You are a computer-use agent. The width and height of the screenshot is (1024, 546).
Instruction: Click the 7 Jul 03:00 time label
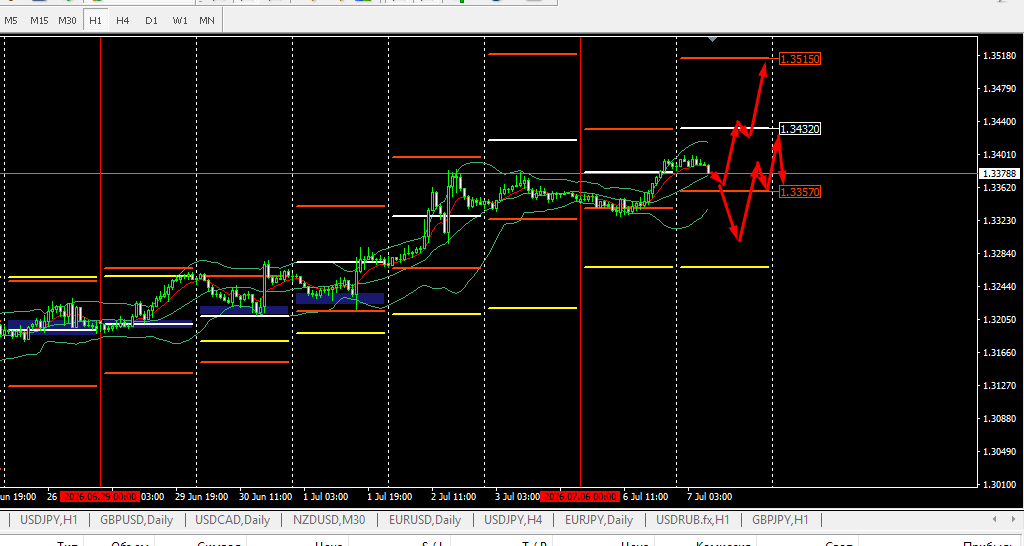[709, 496]
